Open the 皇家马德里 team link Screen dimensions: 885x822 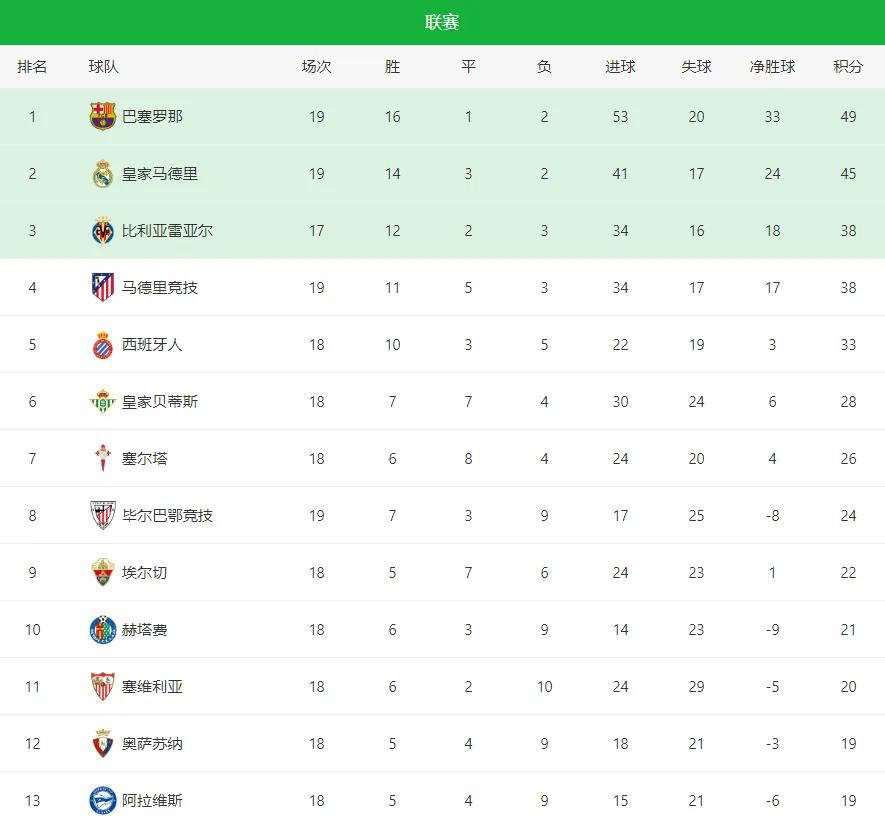pyautogui.click(x=160, y=174)
